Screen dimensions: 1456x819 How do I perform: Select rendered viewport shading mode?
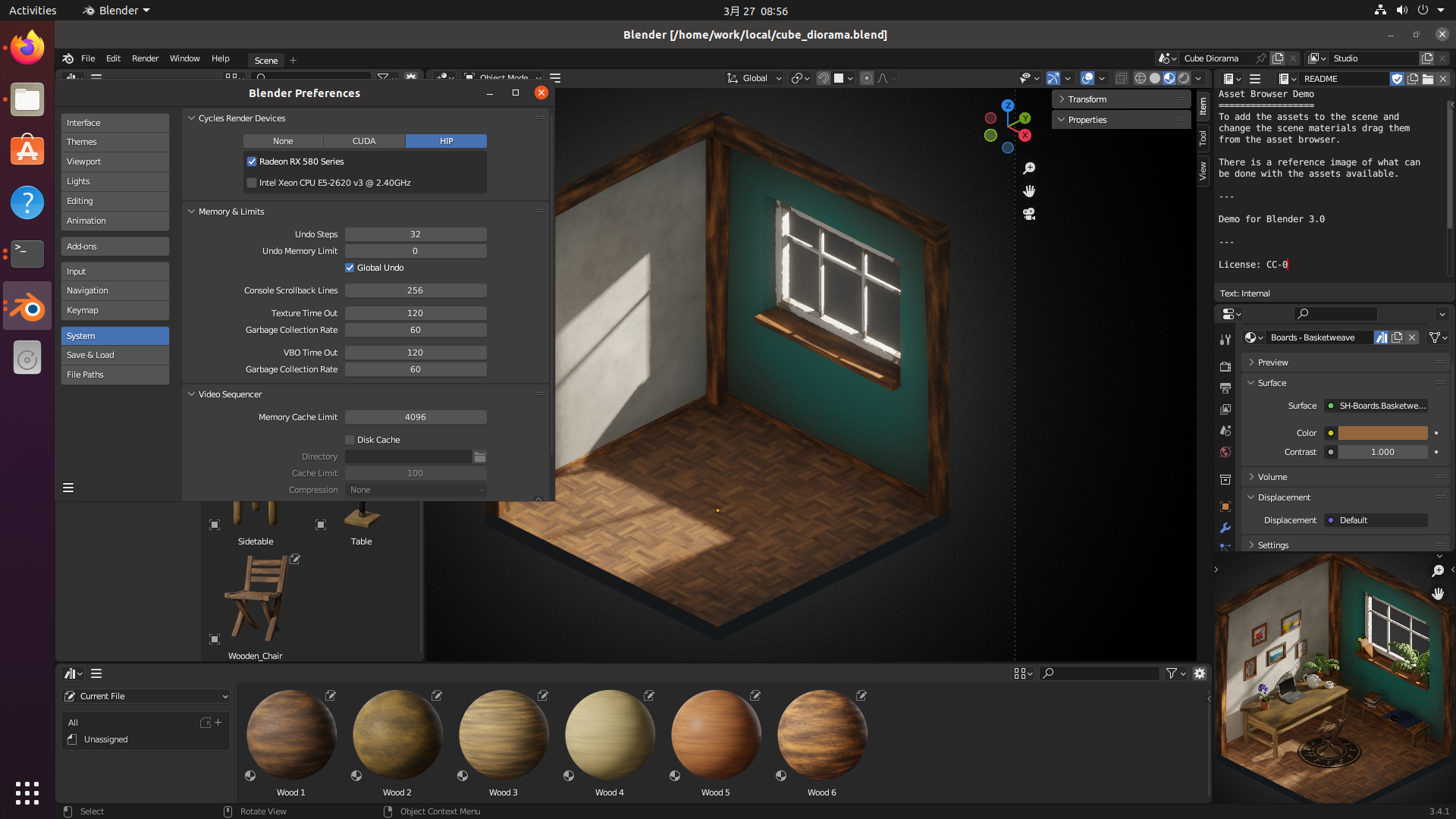1184,78
